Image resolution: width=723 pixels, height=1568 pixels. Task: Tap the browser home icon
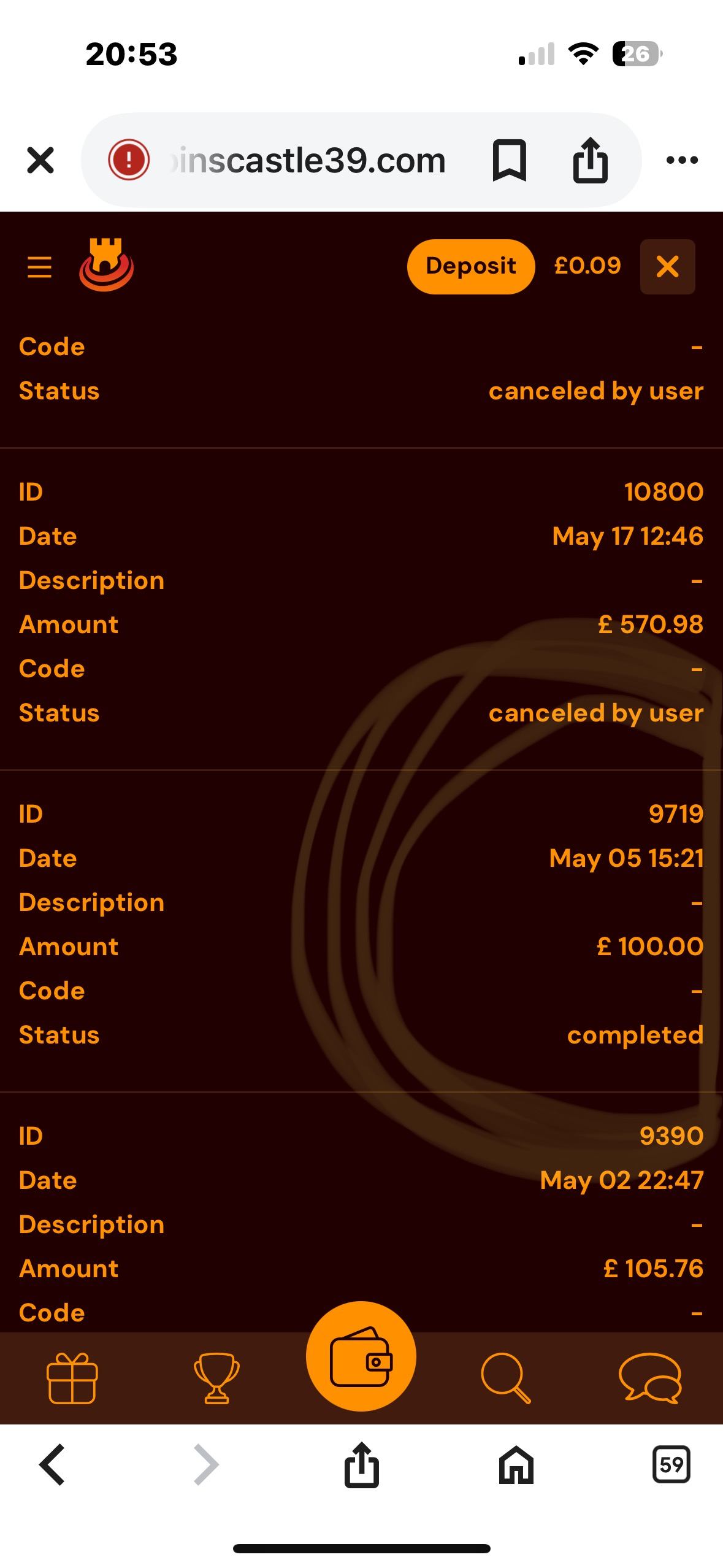click(x=516, y=1465)
